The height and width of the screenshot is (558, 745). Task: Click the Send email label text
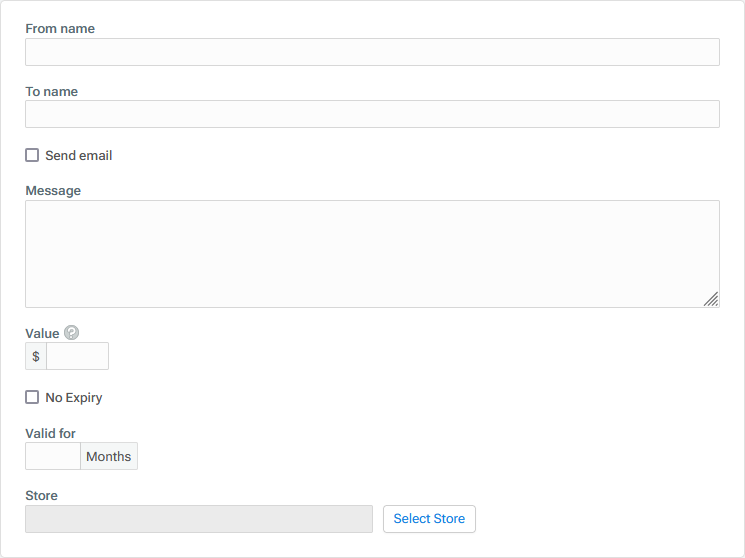(79, 156)
